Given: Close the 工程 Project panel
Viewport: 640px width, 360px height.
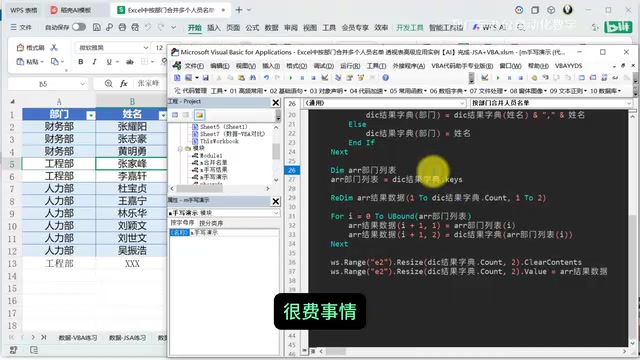Looking at the screenshot, I should pyautogui.click(x=276, y=102).
